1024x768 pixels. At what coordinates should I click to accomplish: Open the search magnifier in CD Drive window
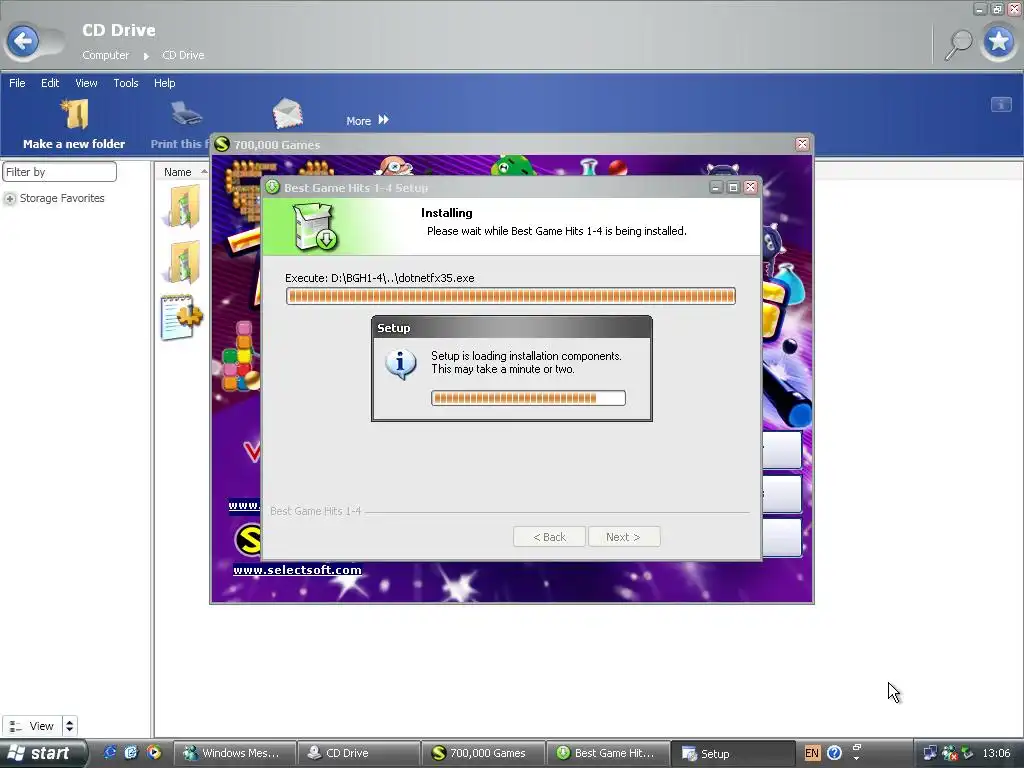[959, 44]
